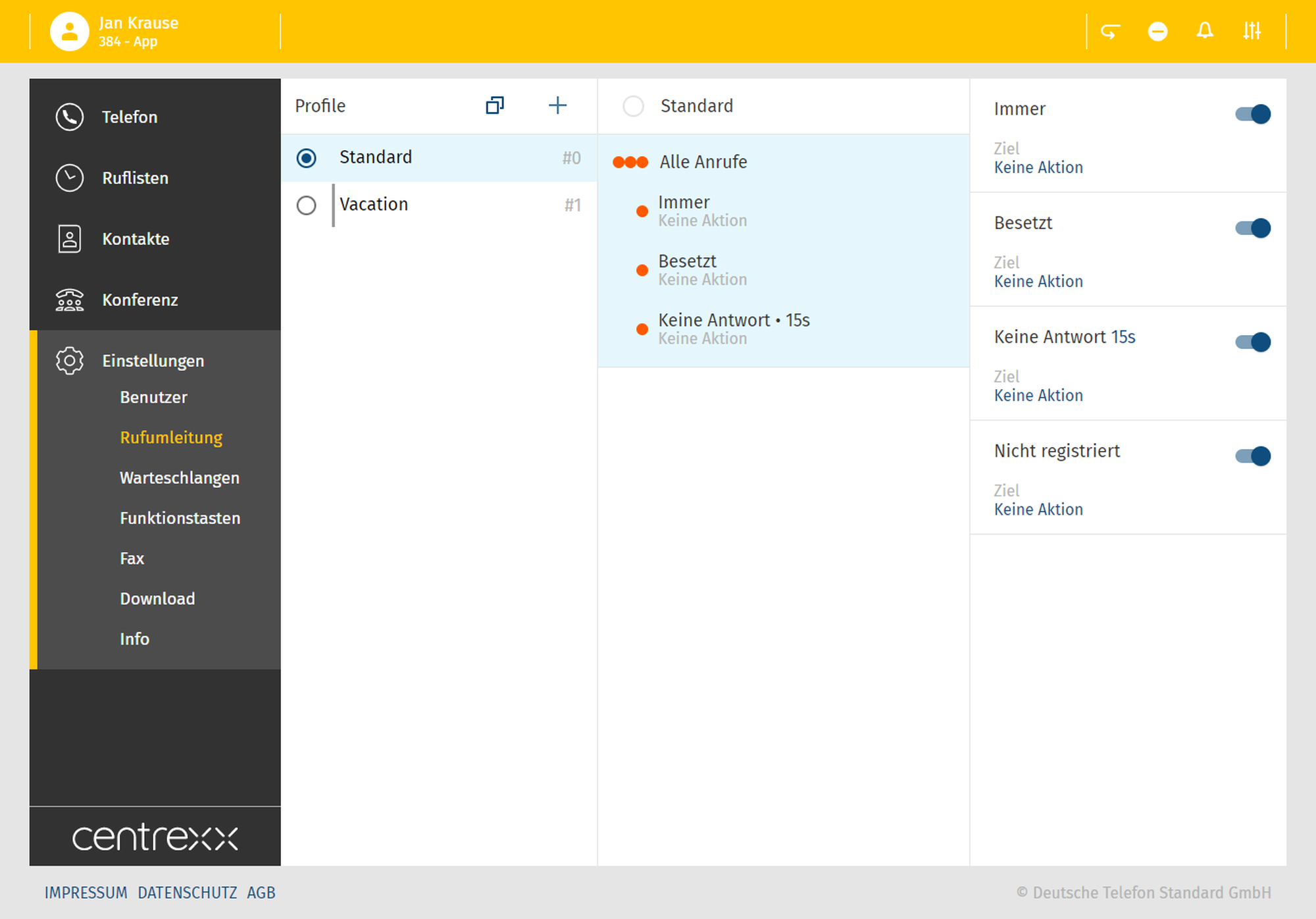Click the Standard radio circle in the rules header
This screenshot has height=919, width=1316.
tap(633, 106)
